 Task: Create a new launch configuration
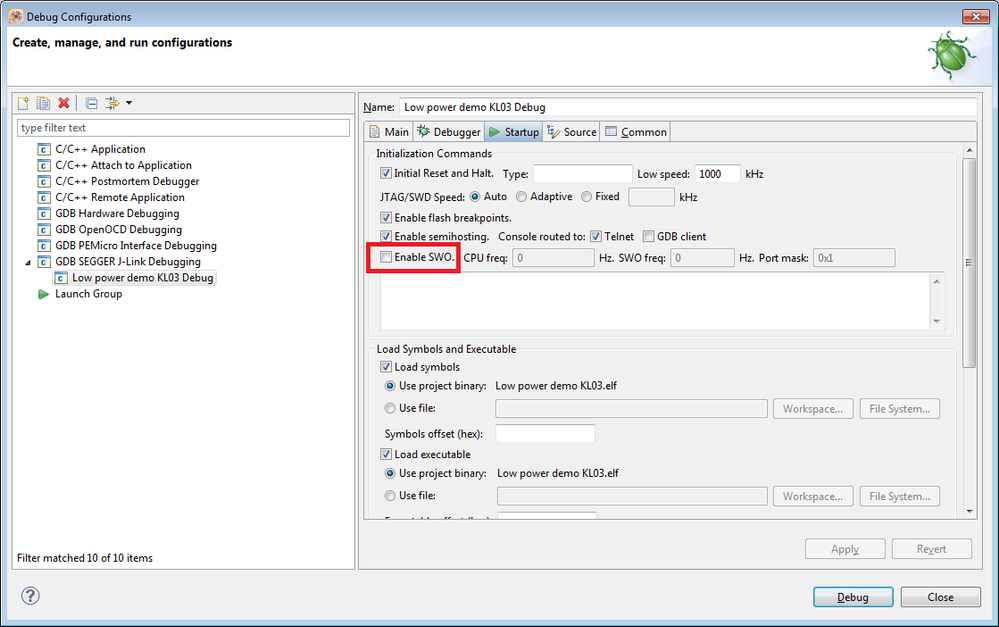click(x=23, y=103)
